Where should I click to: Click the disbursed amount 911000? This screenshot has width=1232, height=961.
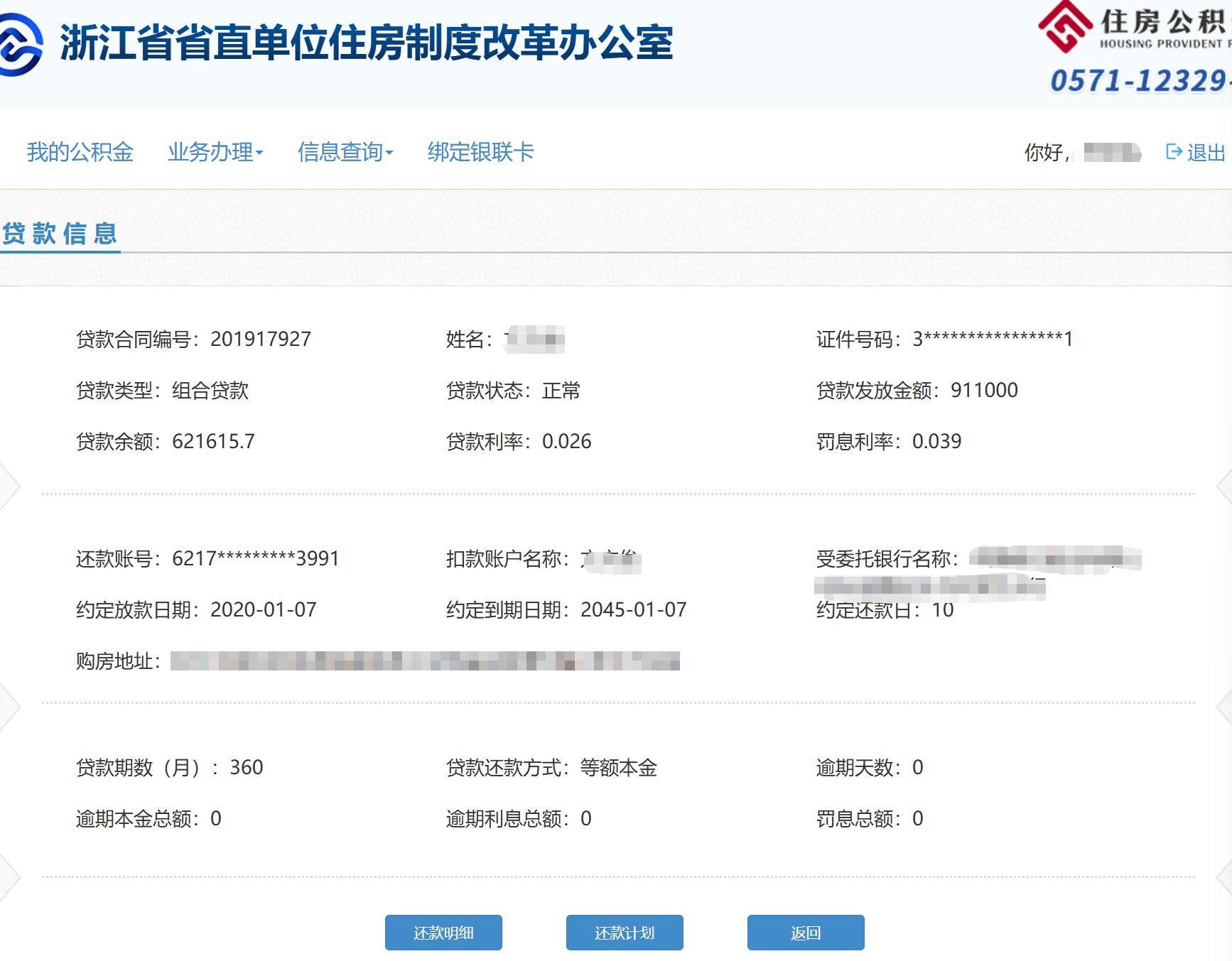click(x=984, y=390)
